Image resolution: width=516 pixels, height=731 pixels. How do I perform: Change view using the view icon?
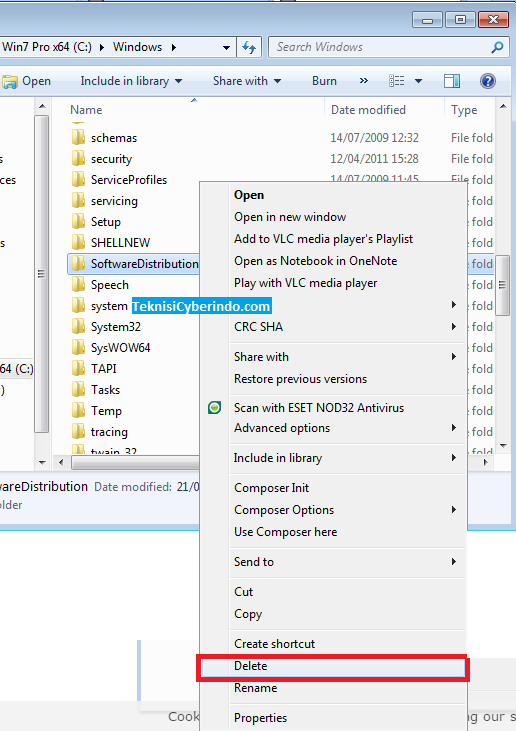397,81
